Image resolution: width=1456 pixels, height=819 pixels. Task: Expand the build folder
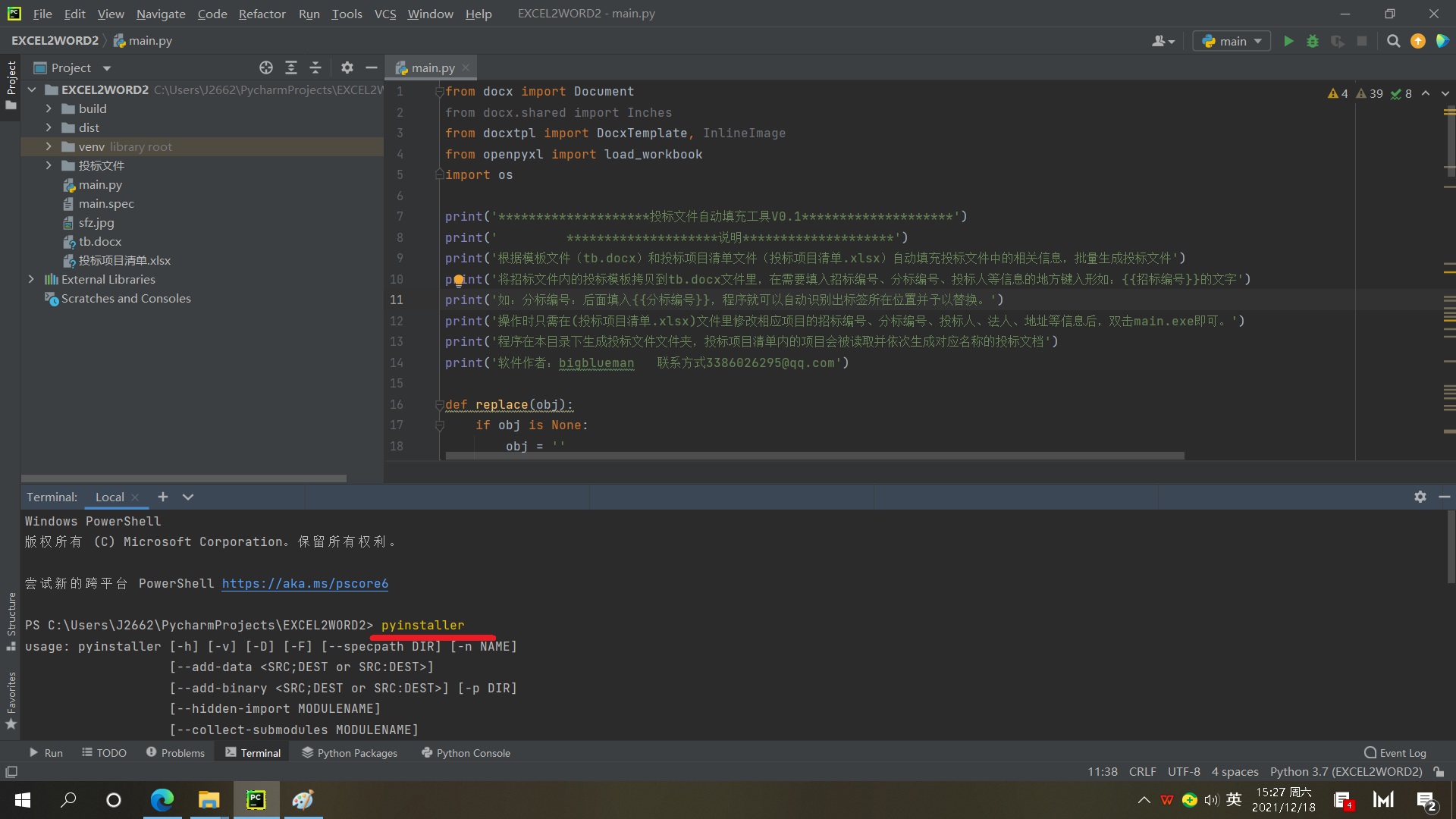pyautogui.click(x=49, y=108)
